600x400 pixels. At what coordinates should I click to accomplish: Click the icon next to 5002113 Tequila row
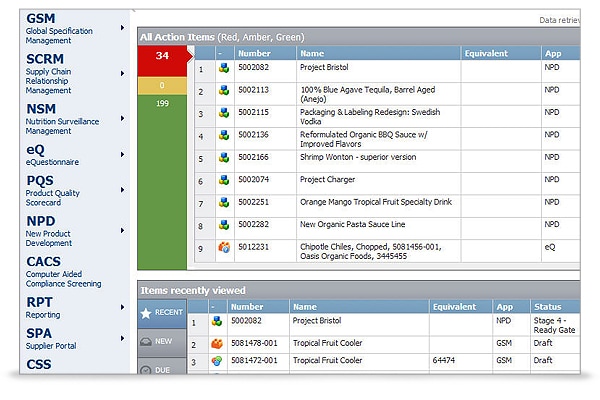click(225, 92)
